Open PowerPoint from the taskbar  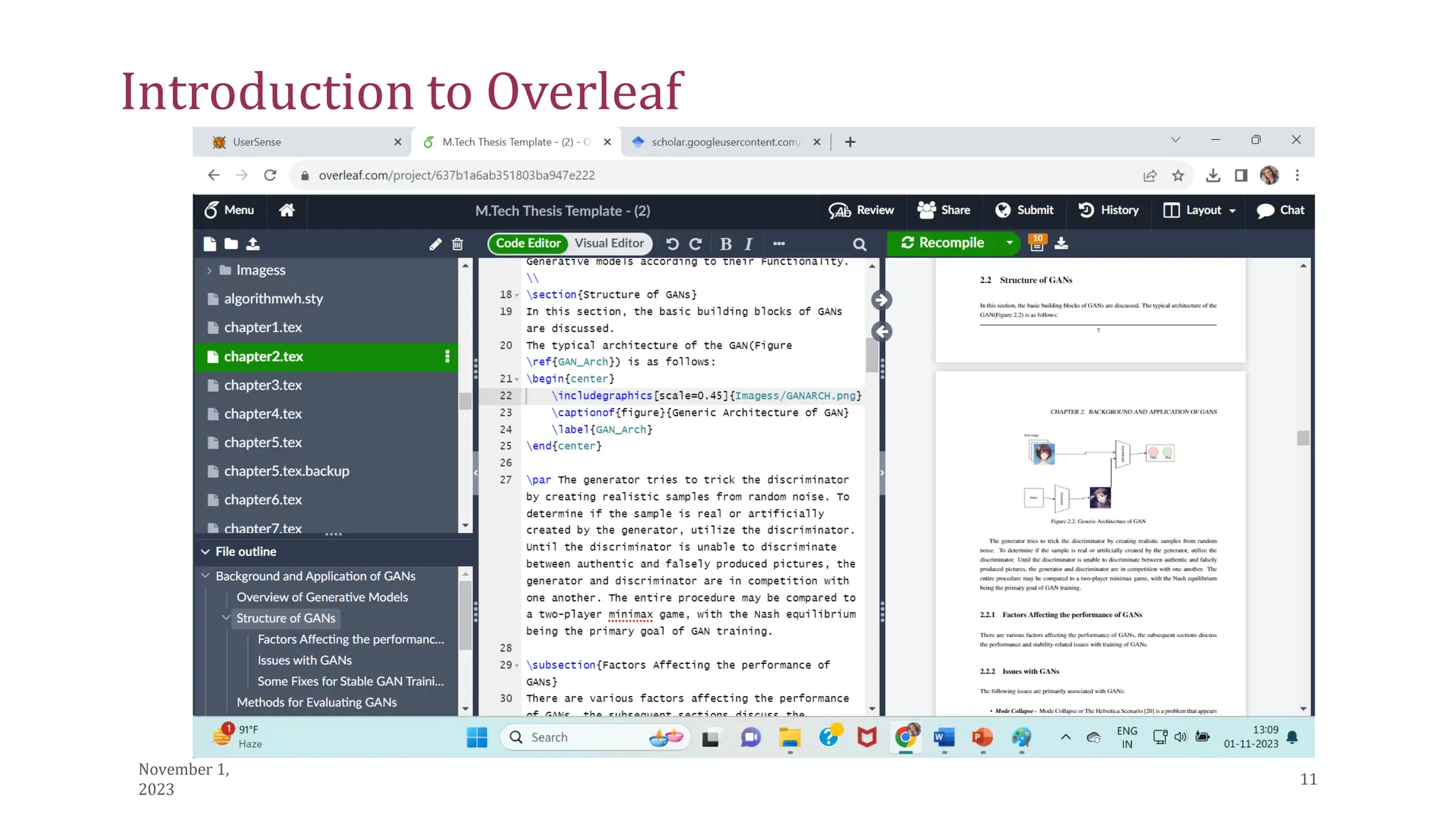pos(983,738)
